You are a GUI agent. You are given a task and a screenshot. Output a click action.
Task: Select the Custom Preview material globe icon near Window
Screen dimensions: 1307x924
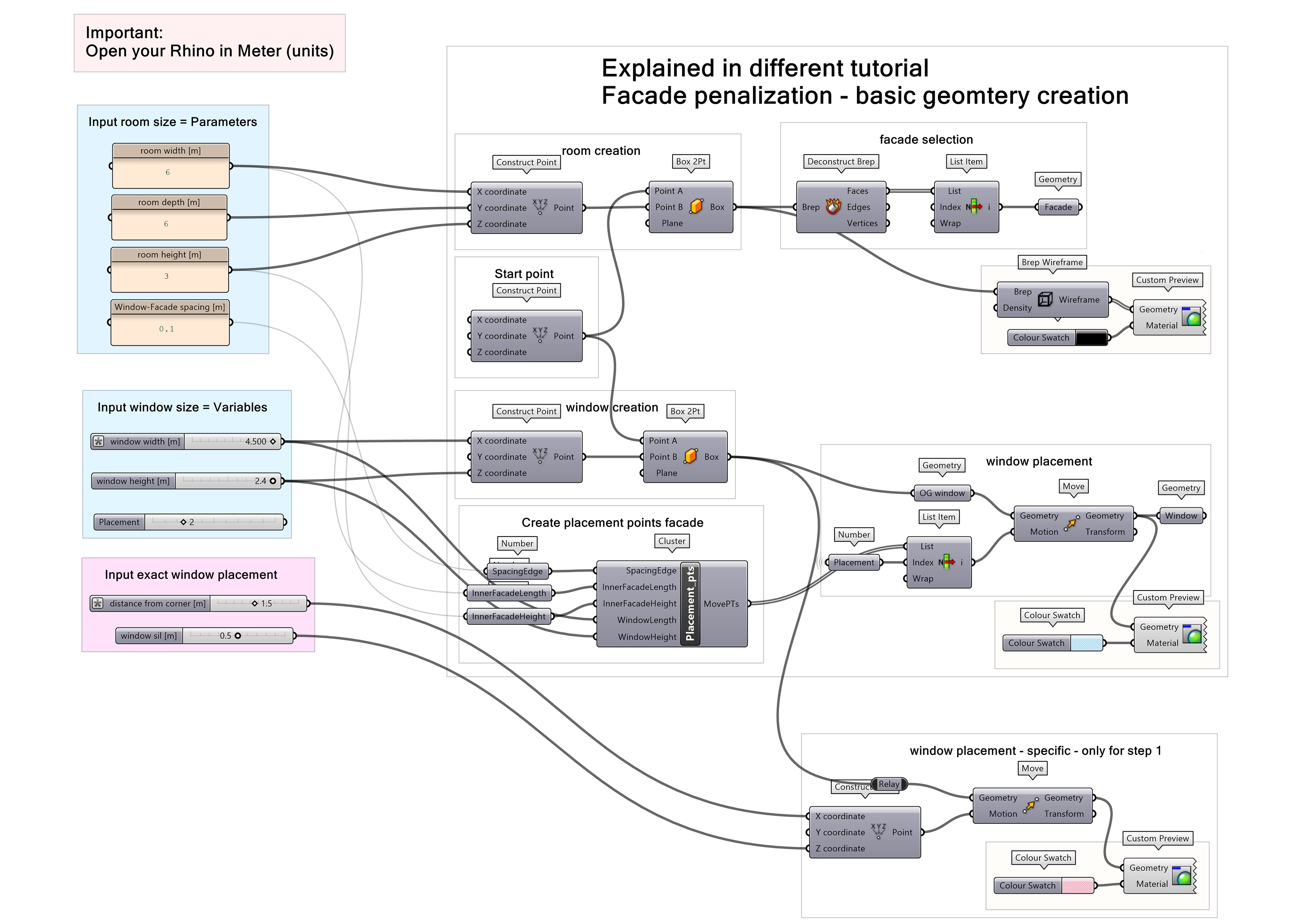click(x=1193, y=634)
